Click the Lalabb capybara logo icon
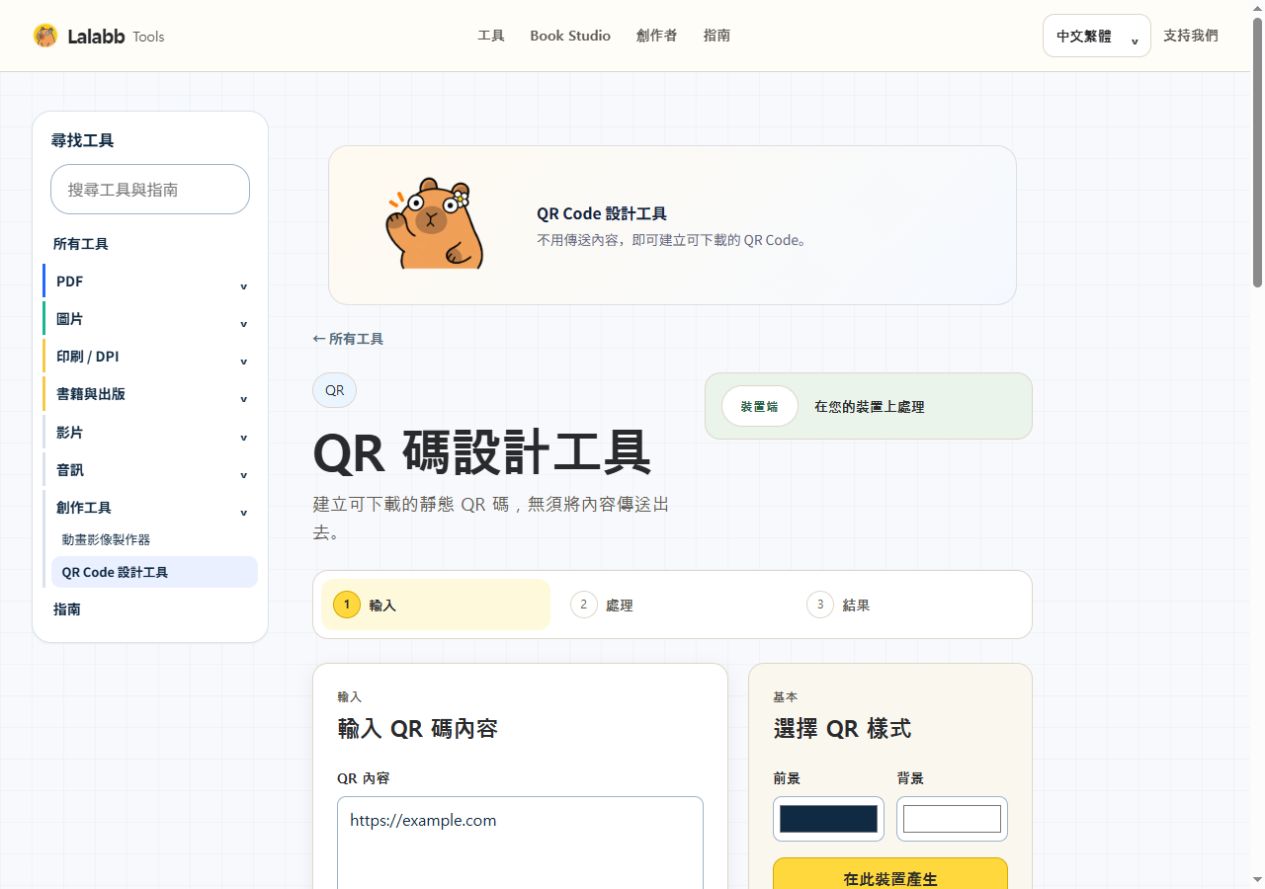The height and width of the screenshot is (889, 1265). 45,36
